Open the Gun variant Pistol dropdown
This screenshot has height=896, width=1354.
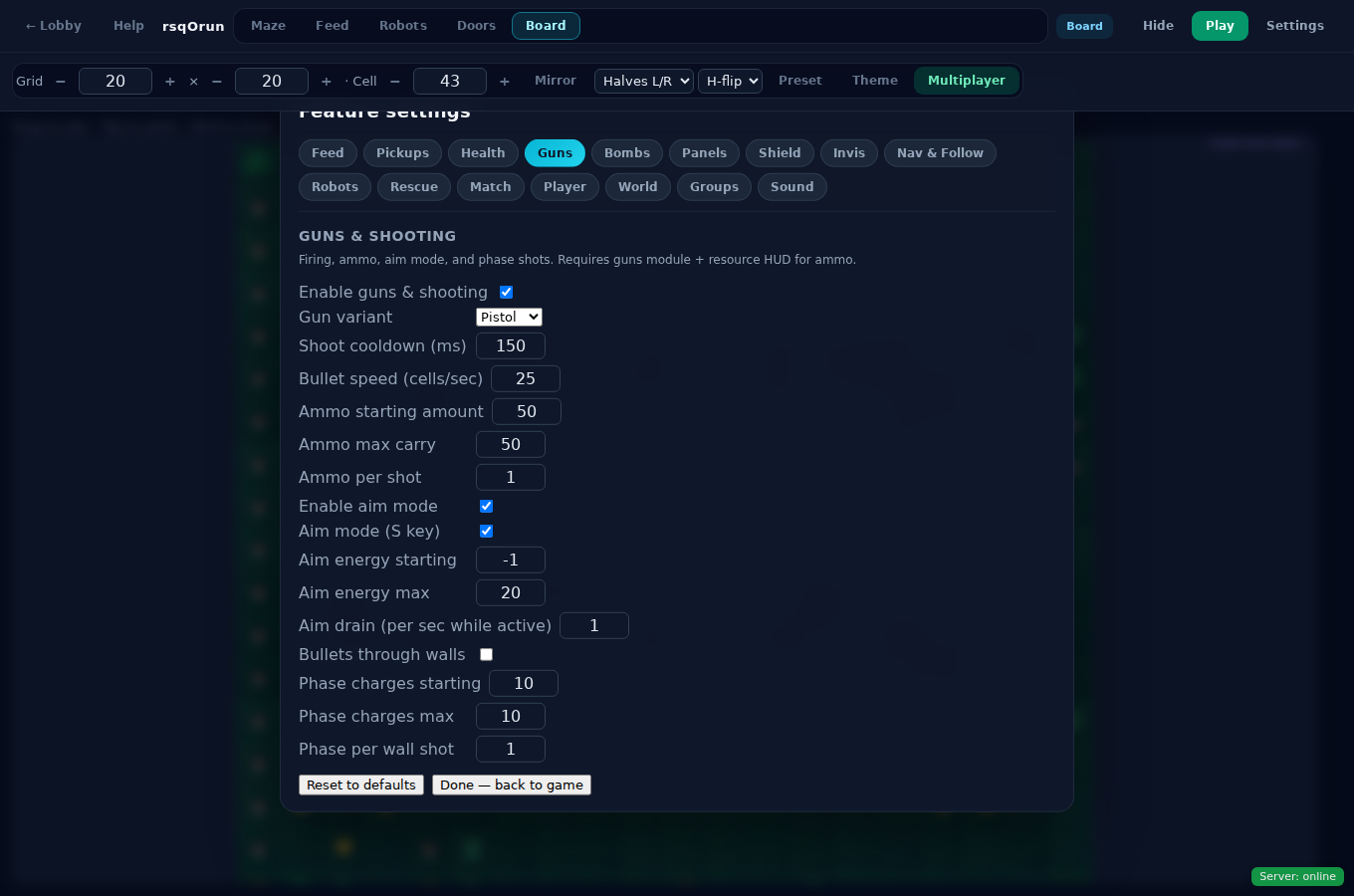point(509,317)
